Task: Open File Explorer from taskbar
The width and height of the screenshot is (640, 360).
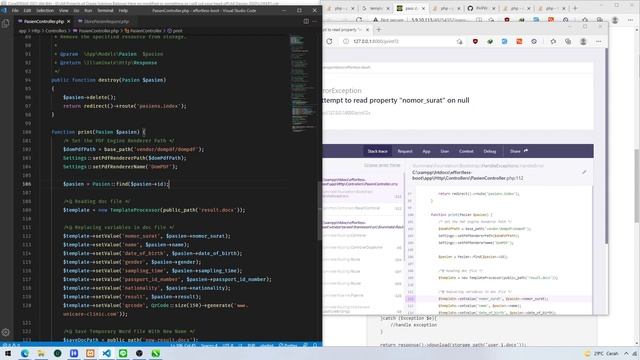Action: click(x=41, y=353)
